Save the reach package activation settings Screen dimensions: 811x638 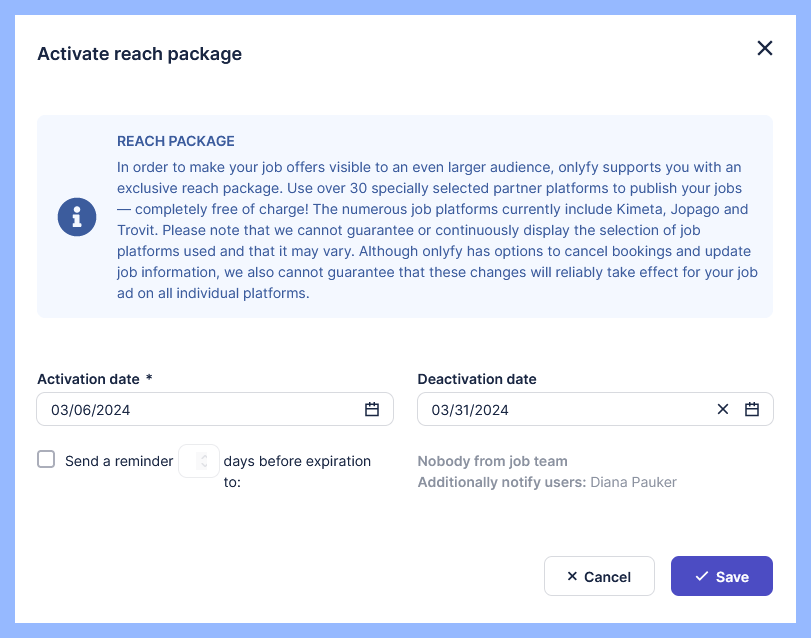point(721,576)
